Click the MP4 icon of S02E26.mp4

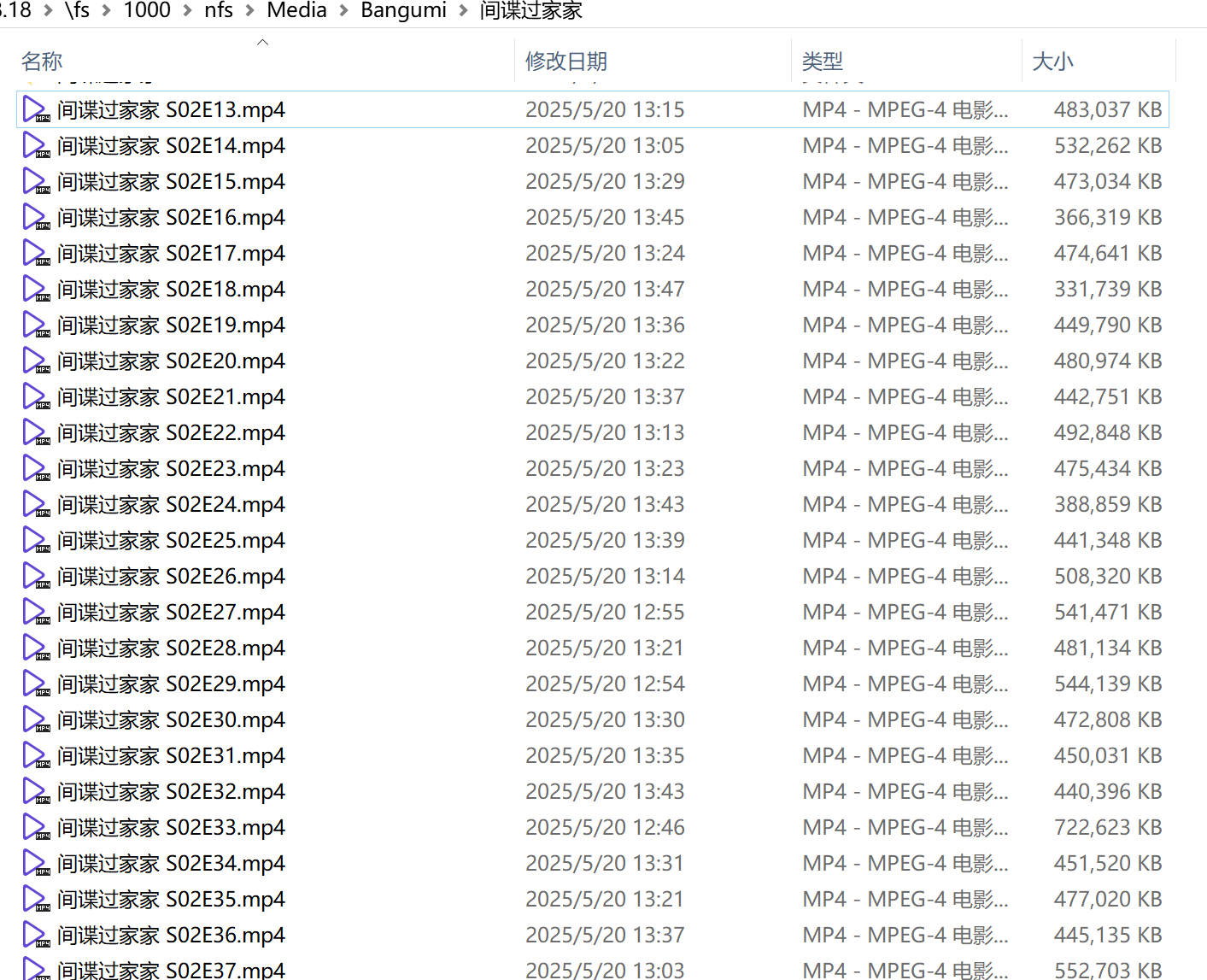(36, 576)
